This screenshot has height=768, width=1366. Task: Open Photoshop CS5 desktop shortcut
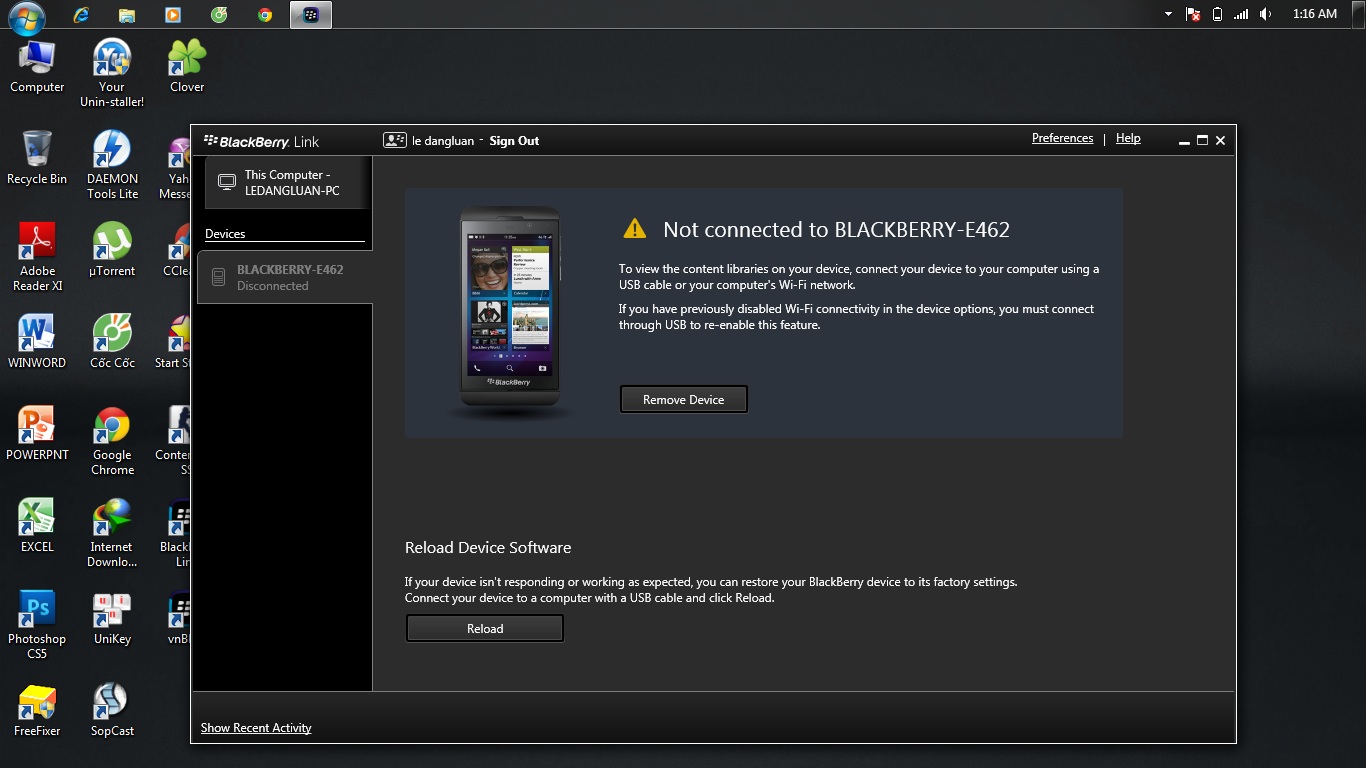click(37, 625)
